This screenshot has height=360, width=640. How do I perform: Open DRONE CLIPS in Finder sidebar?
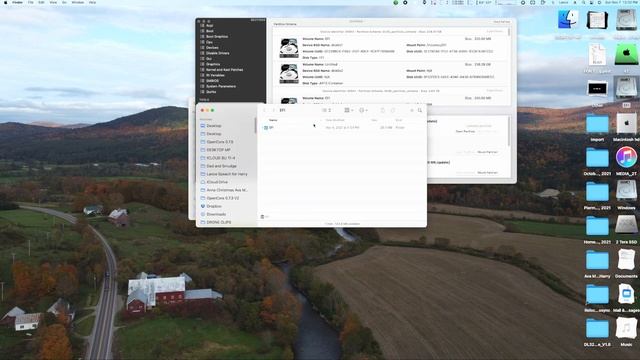click(218, 222)
